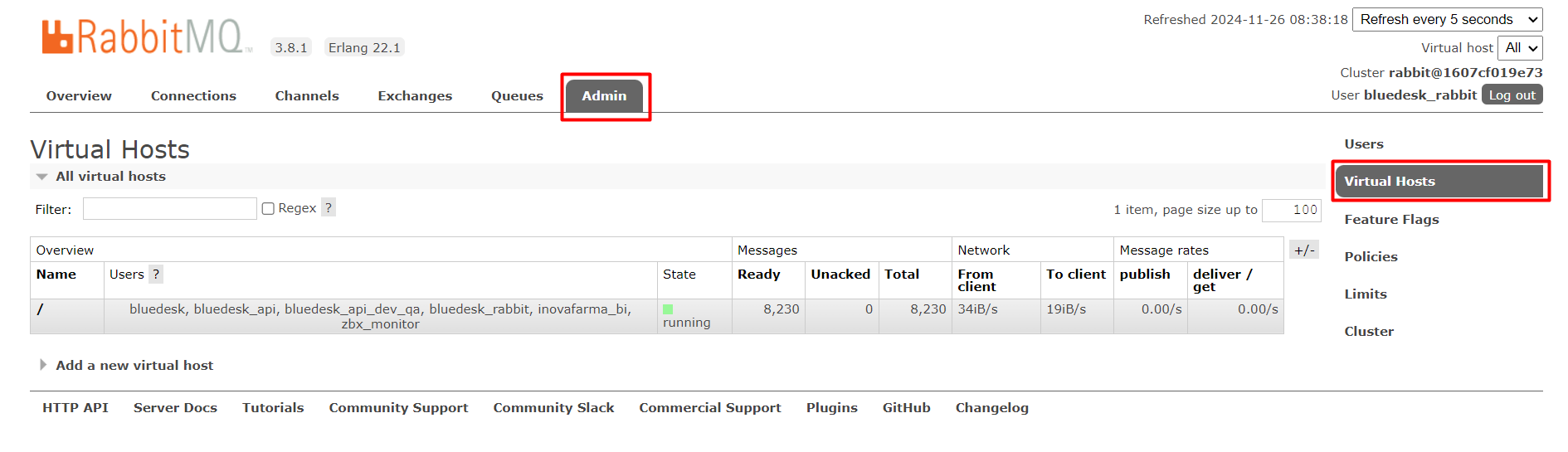1568x452 pixels.
Task: Select Virtual Hosts in the sidebar
Action: tap(1439, 181)
